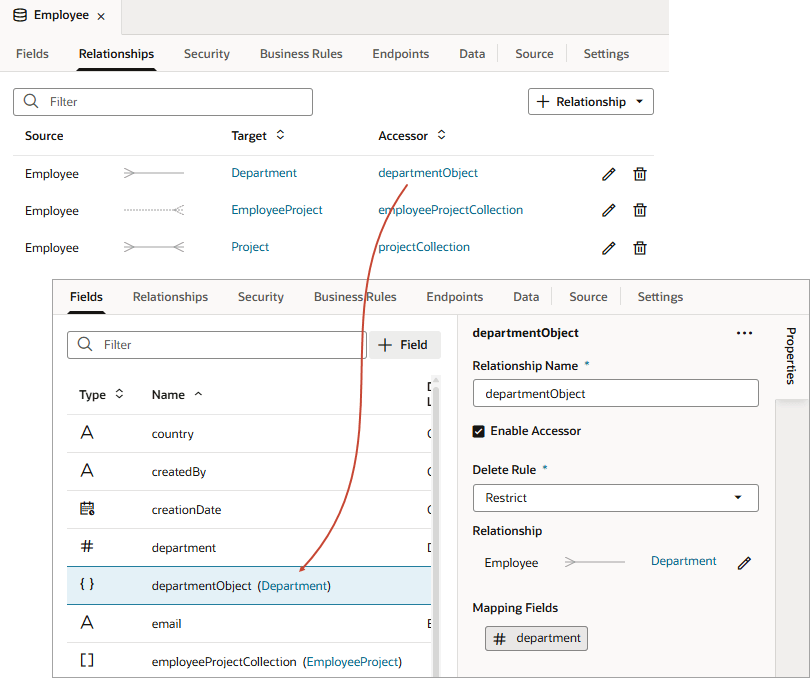
Task: Open the upper Business Rules tab
Action: pos(301,54)
